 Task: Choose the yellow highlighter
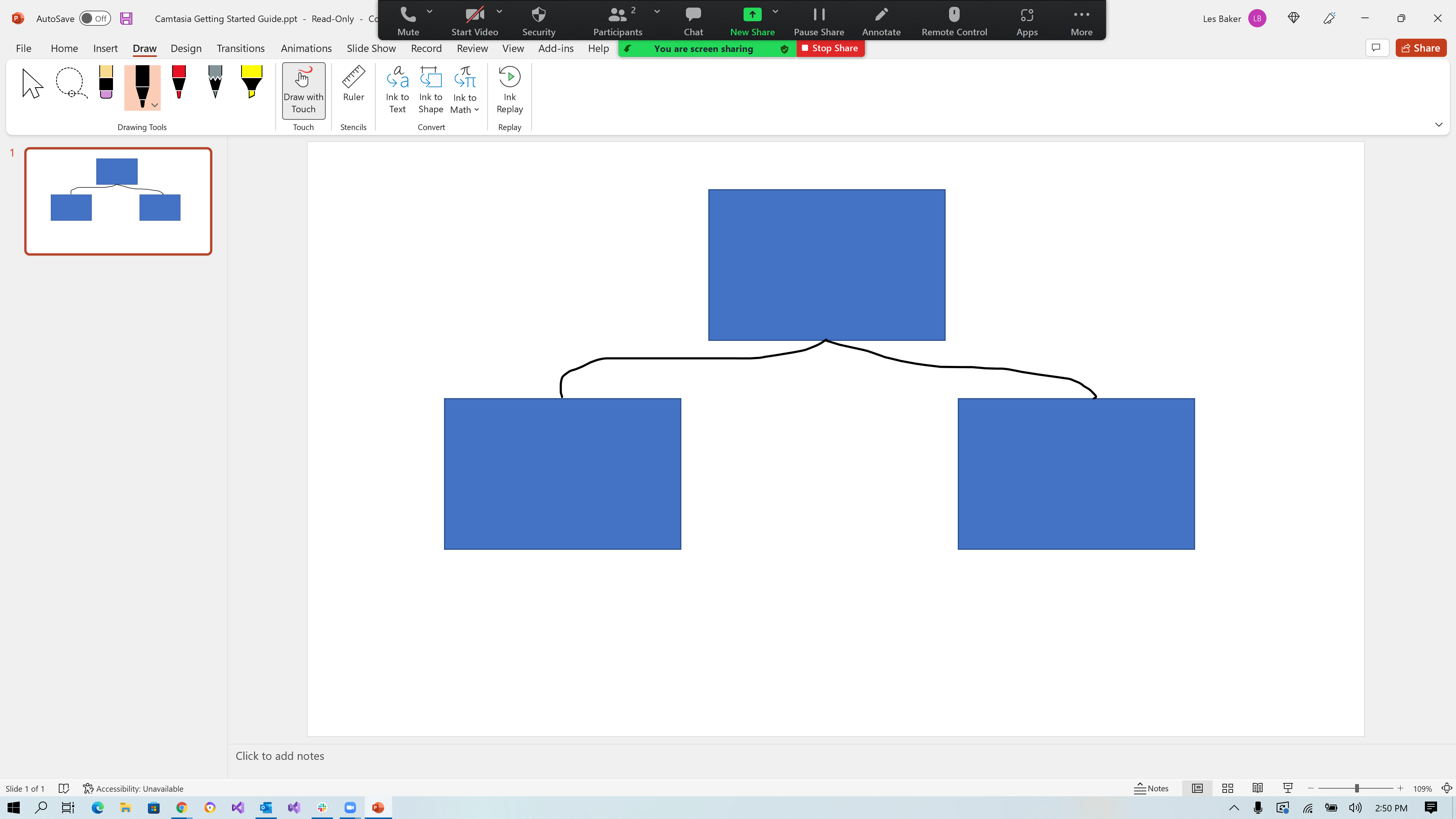(251, 83)
